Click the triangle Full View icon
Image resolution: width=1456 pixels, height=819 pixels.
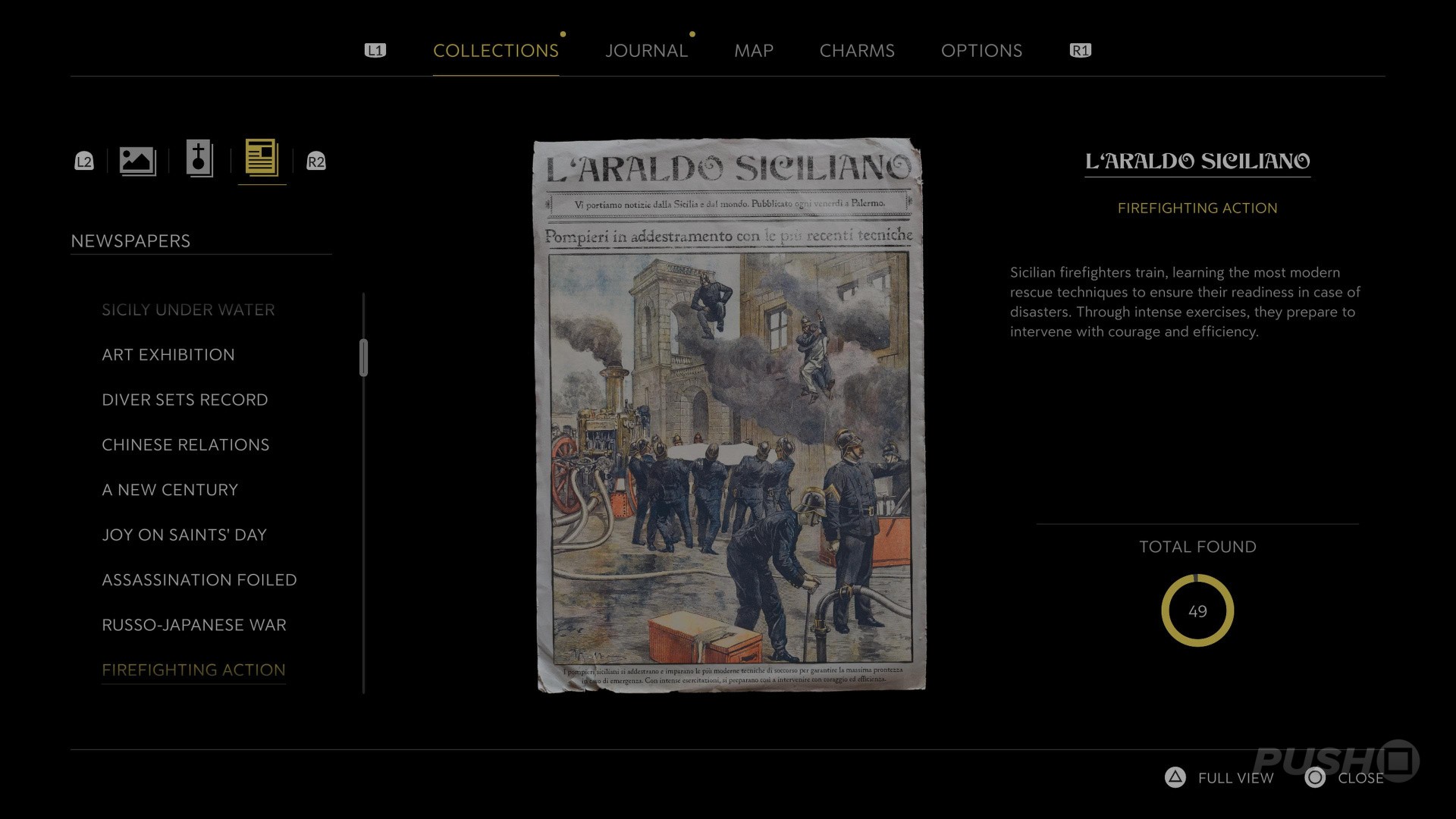coord(1175,777)
